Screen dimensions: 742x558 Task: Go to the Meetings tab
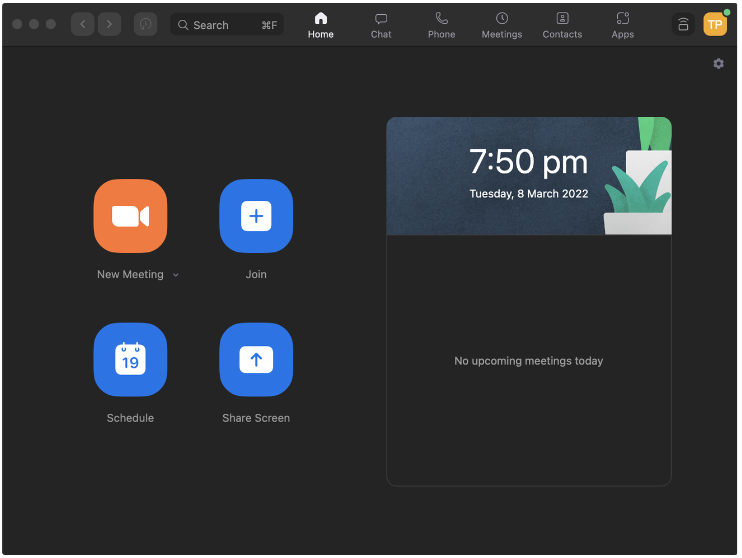(502, 25)
